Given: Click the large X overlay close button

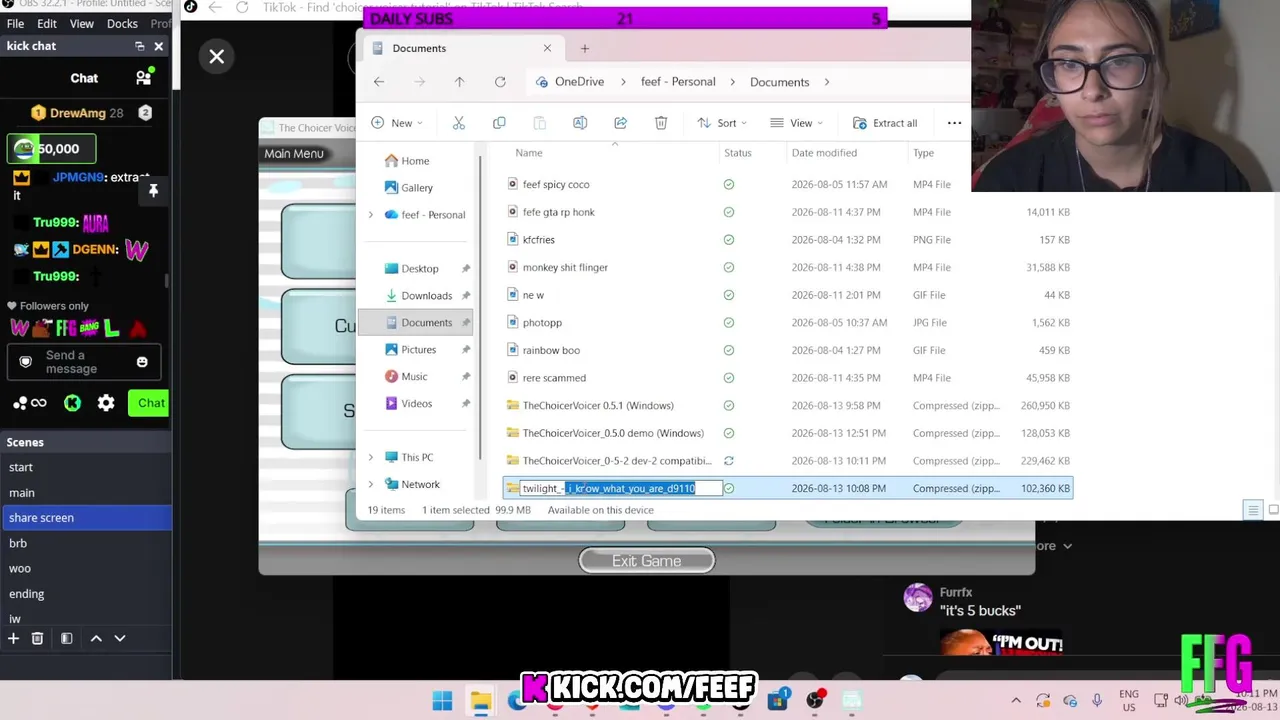Looking at the screenshot, I should click(217, 57).
